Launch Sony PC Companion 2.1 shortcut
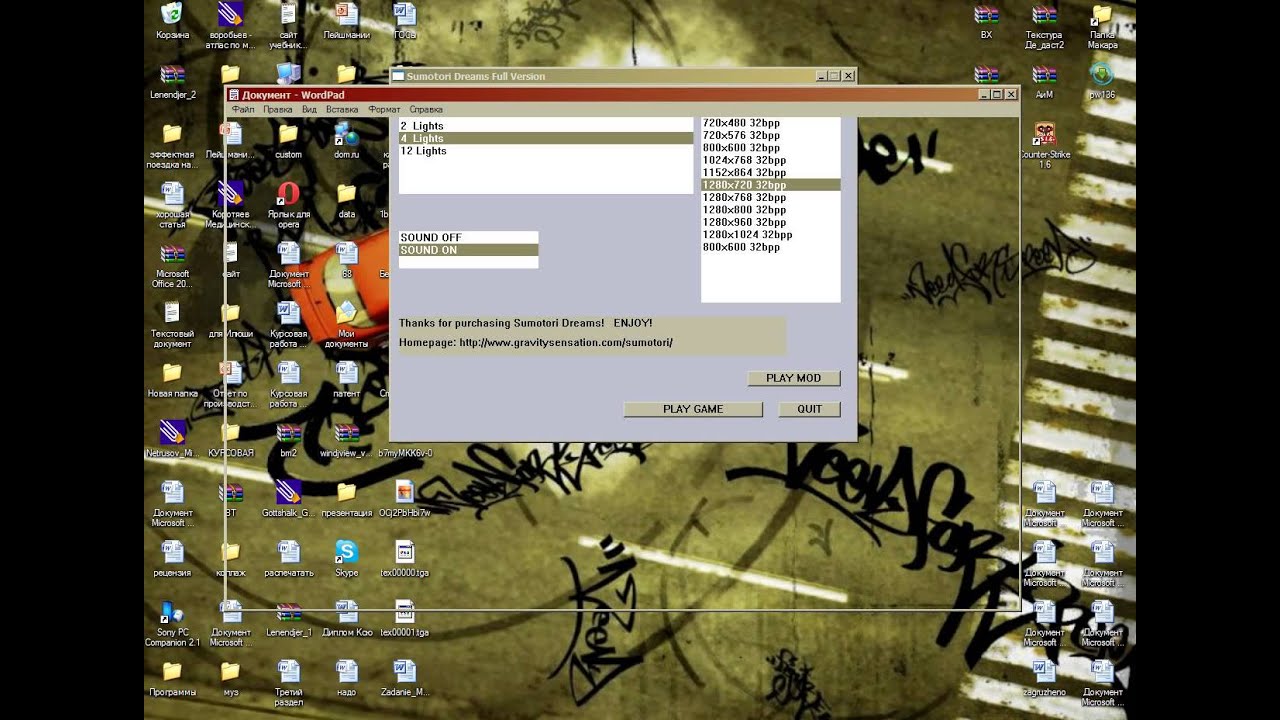 (x=172, y=612)
